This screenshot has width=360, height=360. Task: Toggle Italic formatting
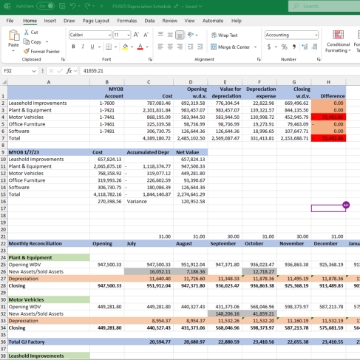tap(83, 47)
